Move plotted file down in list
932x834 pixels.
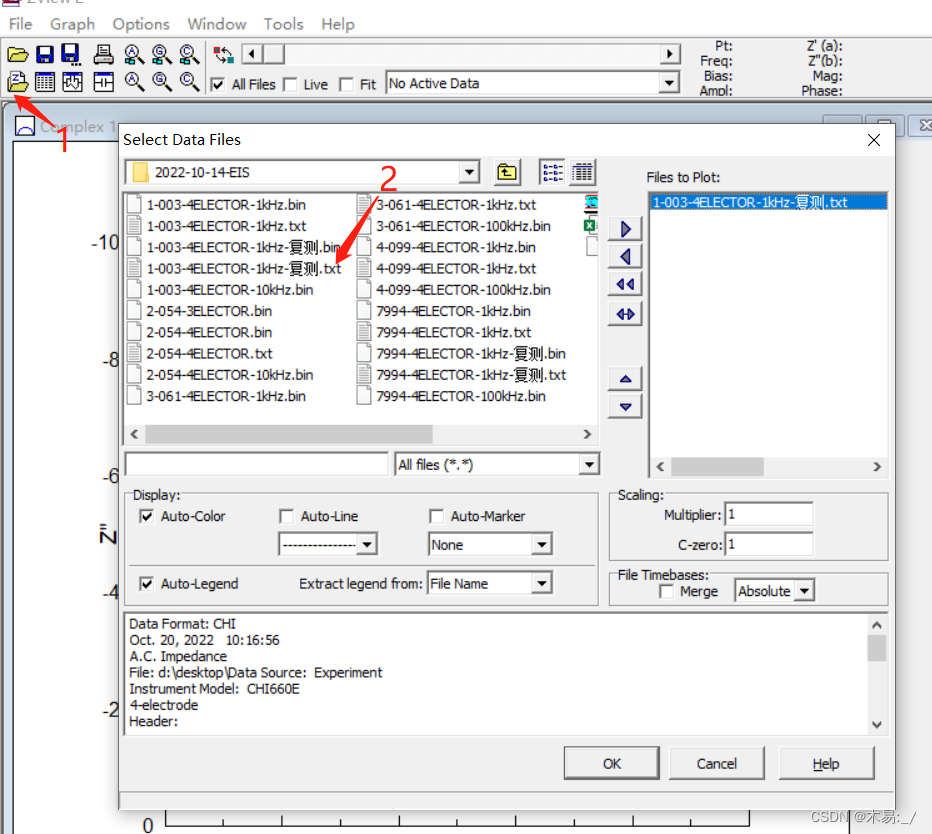(x=625, y=407)
